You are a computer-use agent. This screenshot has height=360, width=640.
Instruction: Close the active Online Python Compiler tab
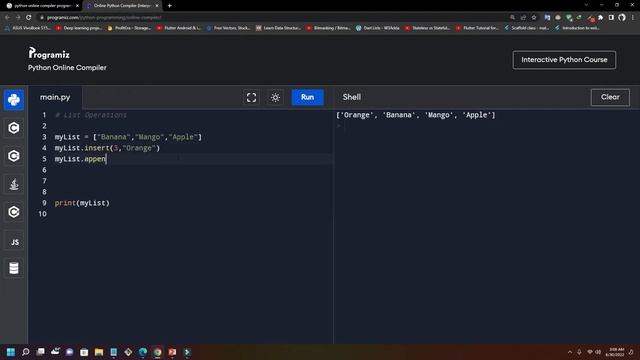click(x=157, y=6)
